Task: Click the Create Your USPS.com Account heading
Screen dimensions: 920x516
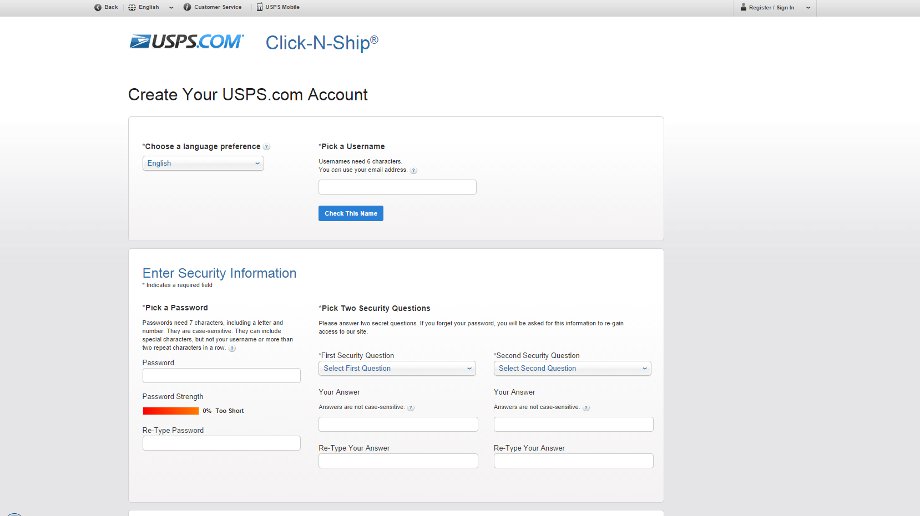Action: coord(248,95)
